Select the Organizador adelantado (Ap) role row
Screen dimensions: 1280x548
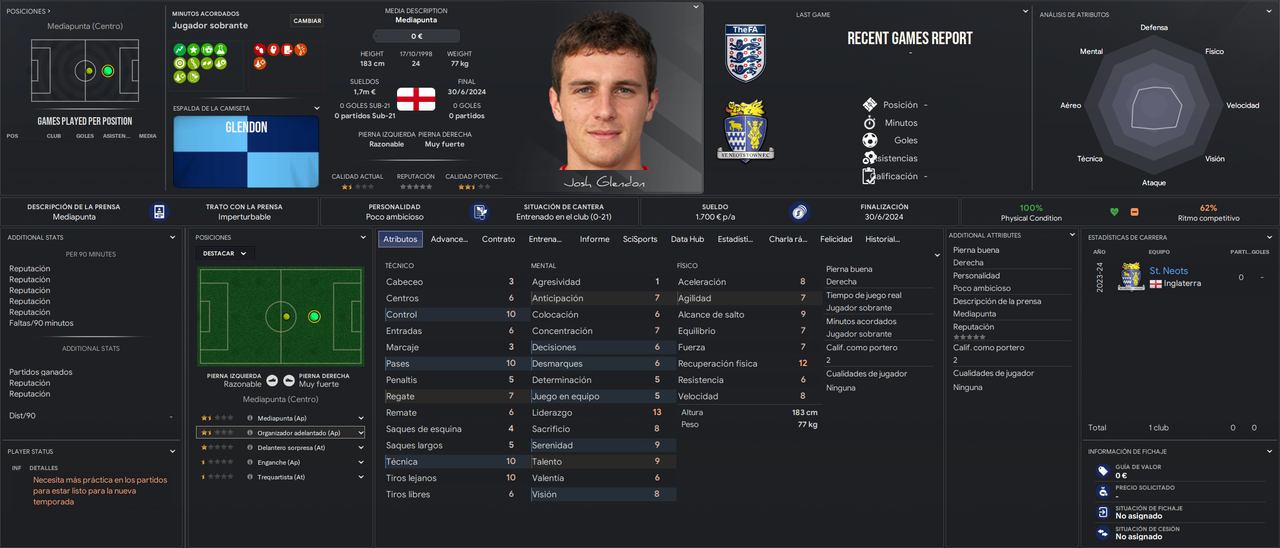281,433
